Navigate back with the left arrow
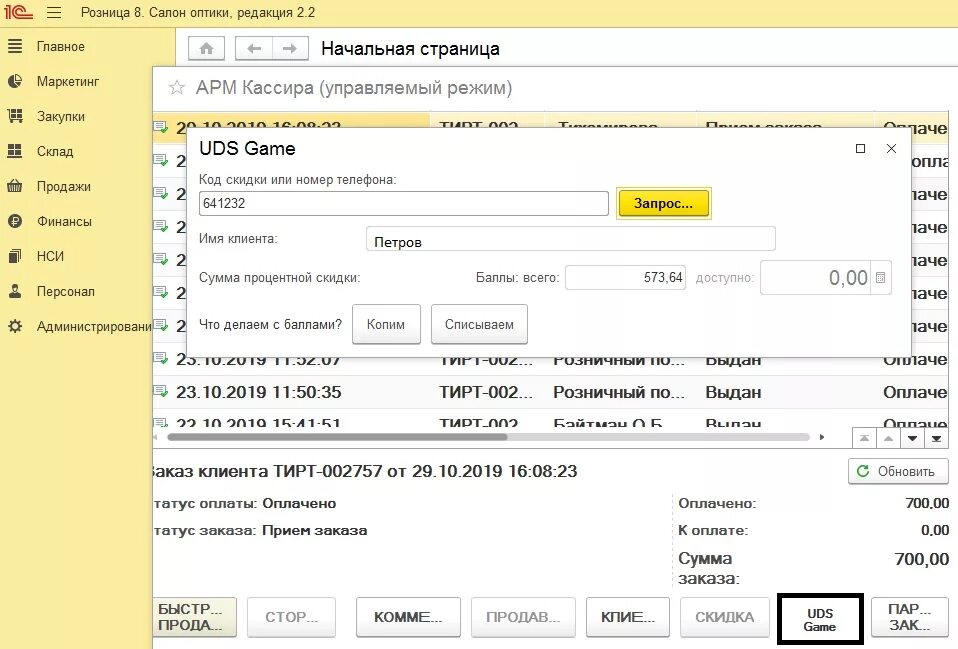Viewport: 958px width, 649px height. tap(254, 48)
